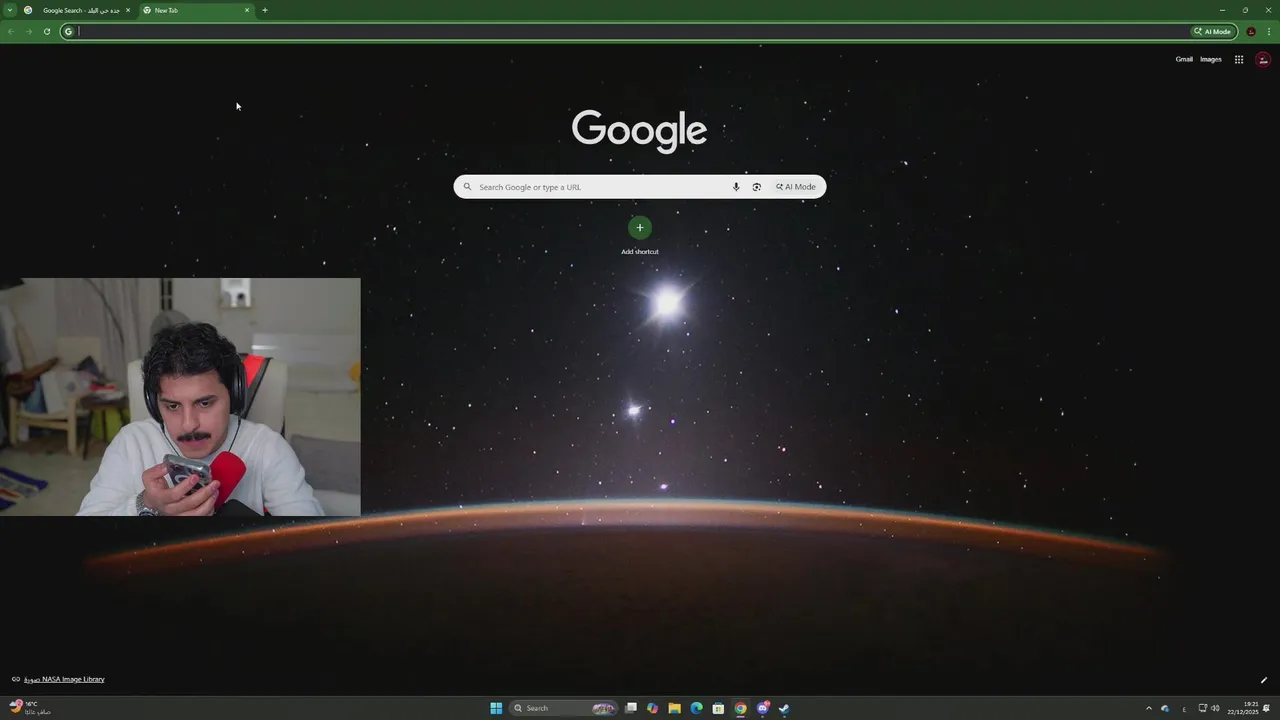Open File Explorer from taskbar
This screenshot has width=1280, height=720.
coord(675,708)
